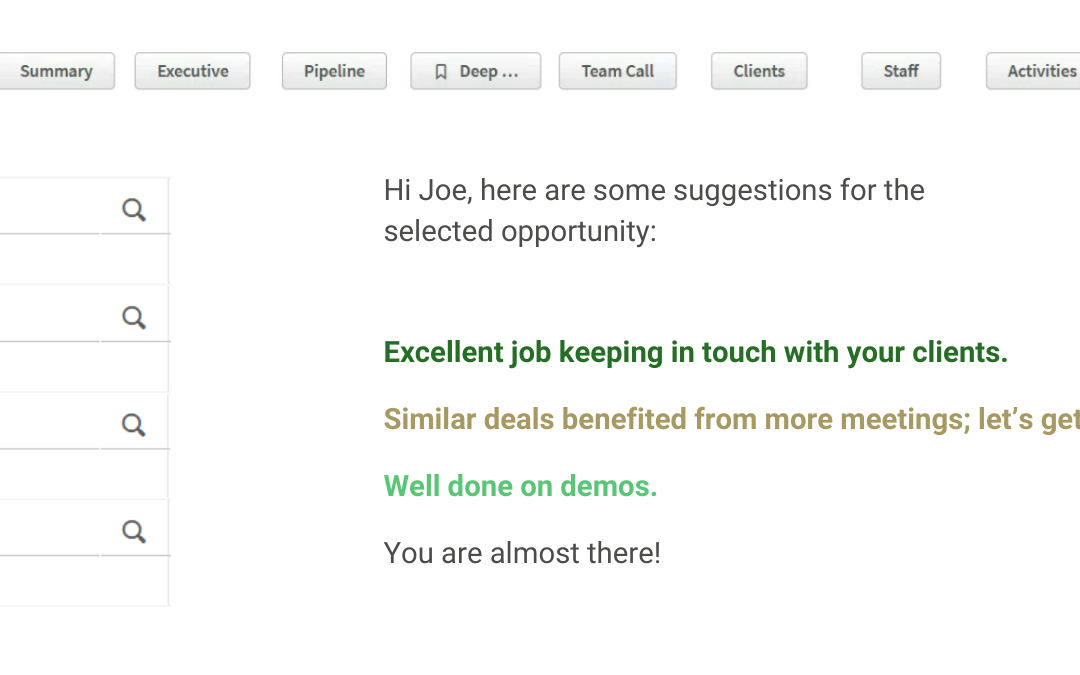Go to the Pipeline view

[x=334, y=71]
